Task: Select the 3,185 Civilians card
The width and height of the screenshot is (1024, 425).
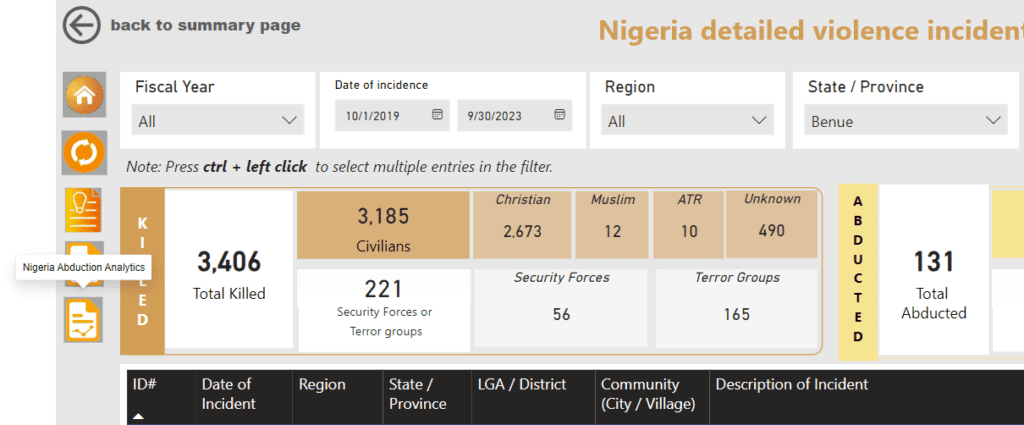Action: 383,225
